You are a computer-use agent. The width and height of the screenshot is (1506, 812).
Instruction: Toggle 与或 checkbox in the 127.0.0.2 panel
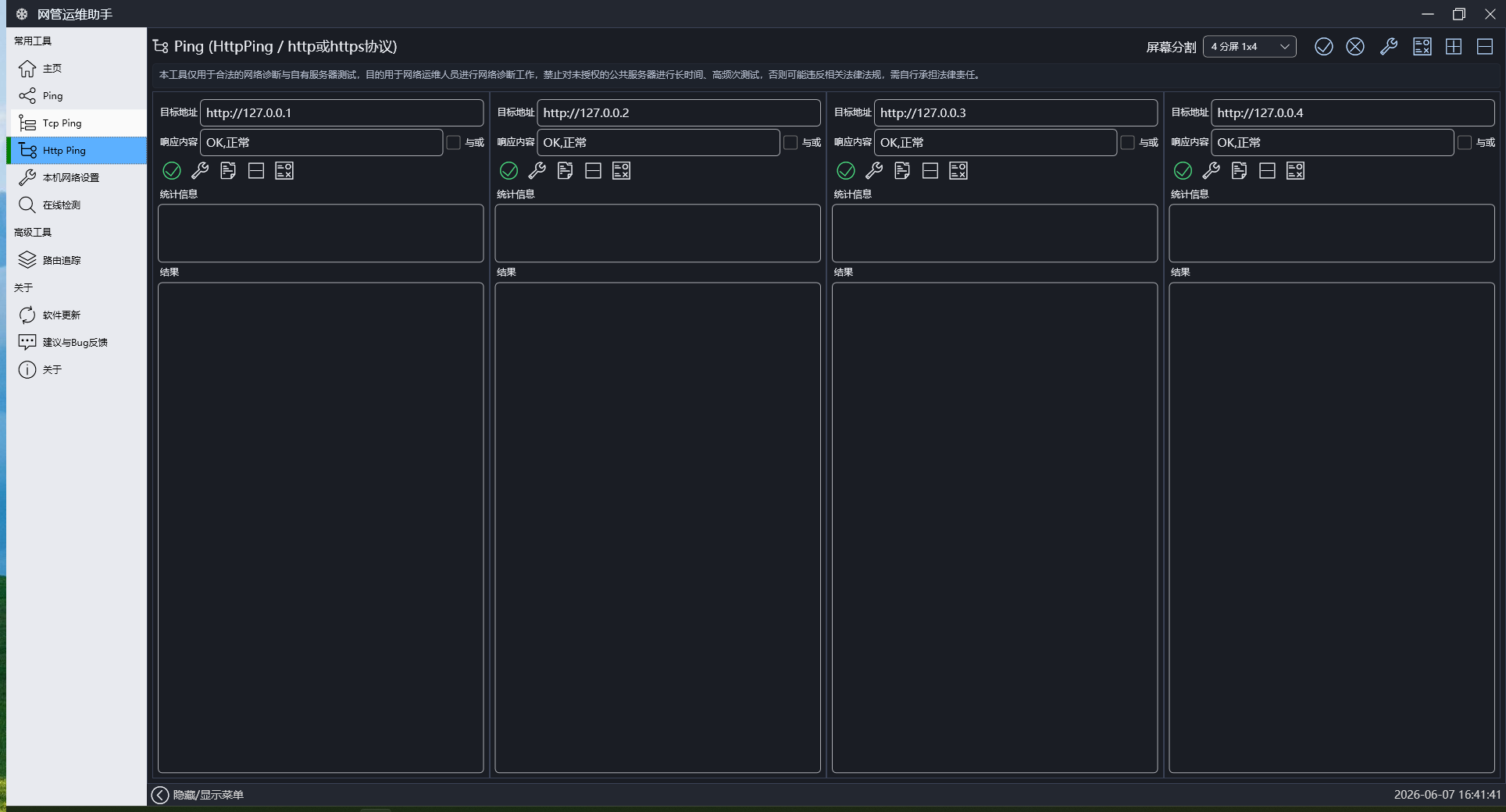click(790, 142)
